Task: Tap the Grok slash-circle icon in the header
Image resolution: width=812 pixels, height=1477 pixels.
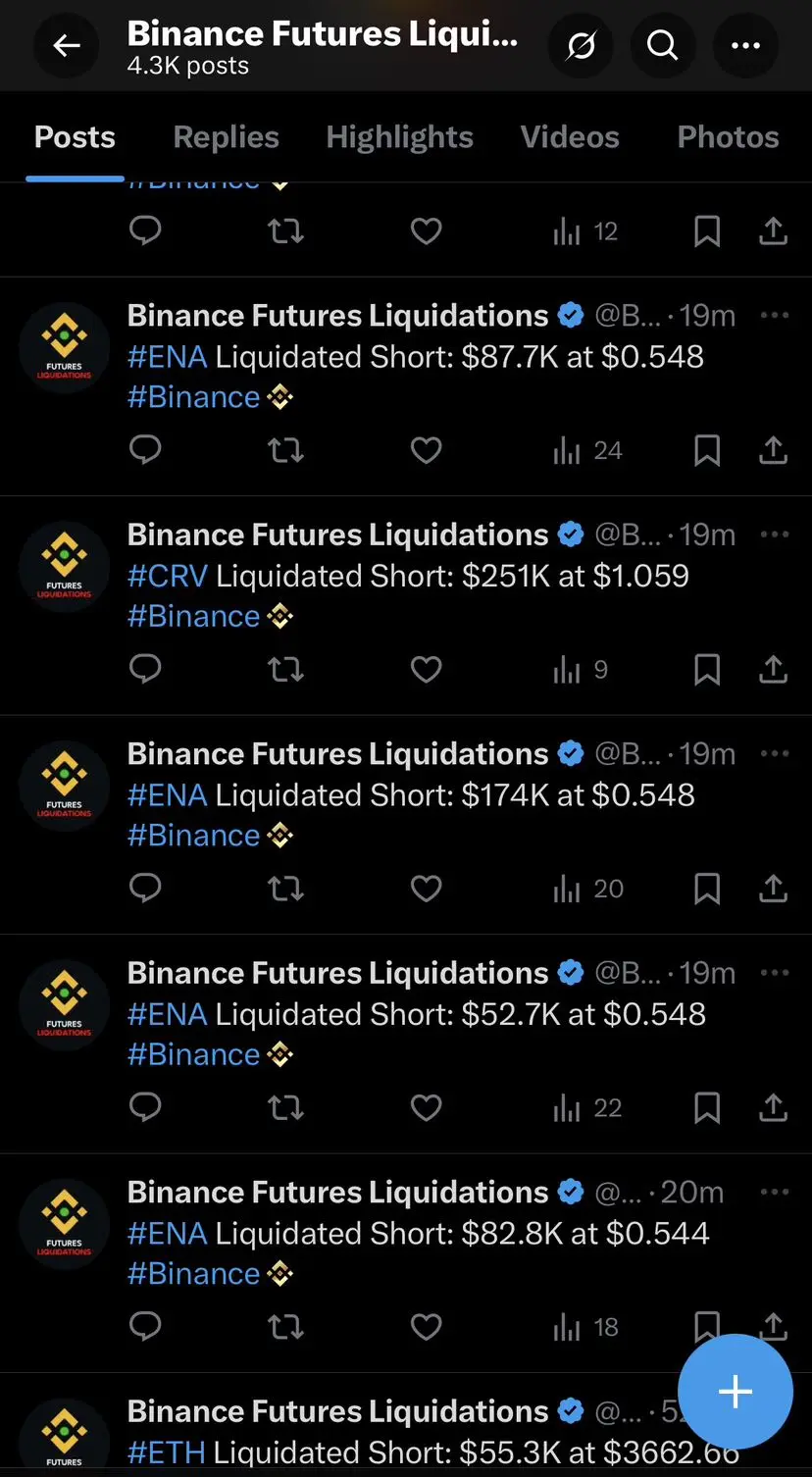Action: [x=581, y=45]
